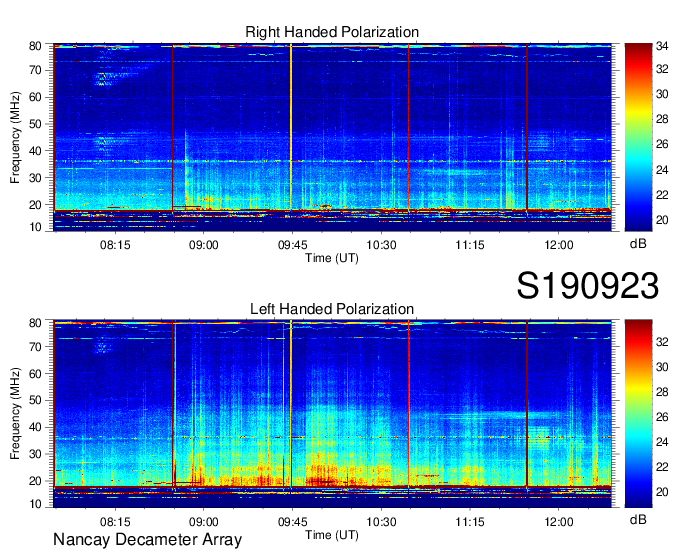Click the 12:00 tick label under the Right Handed plot
This screenshot has height=552, width=680.
click(x=559, y=245)
